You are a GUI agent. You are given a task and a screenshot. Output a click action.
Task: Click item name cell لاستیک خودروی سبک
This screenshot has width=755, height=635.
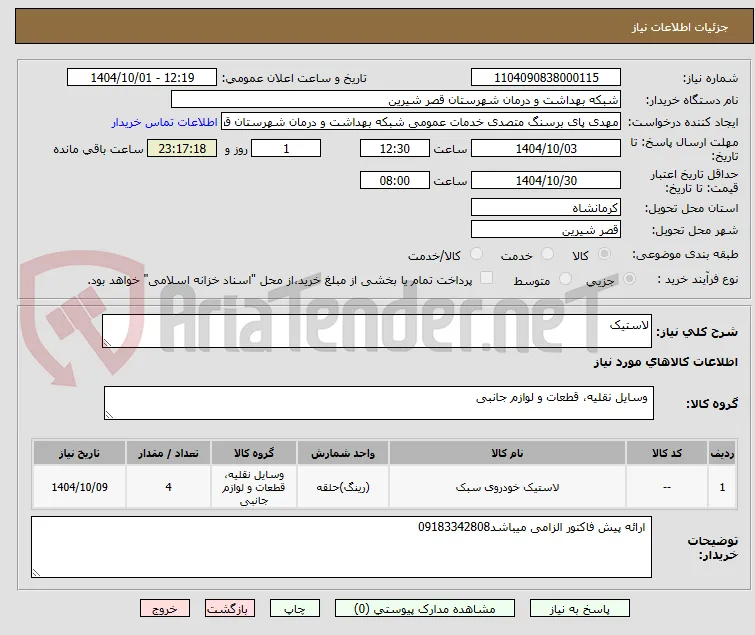(x=508, y=487)
